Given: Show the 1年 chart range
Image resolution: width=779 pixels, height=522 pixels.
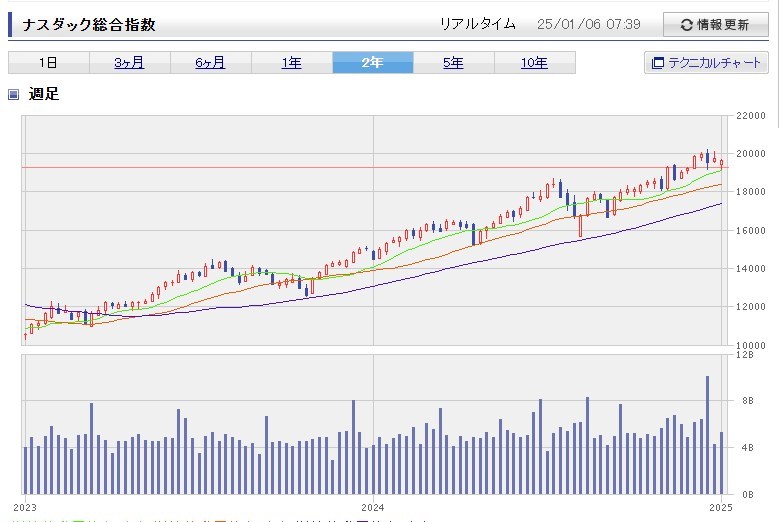Looking at the screenshot, I should pos(291,63).
